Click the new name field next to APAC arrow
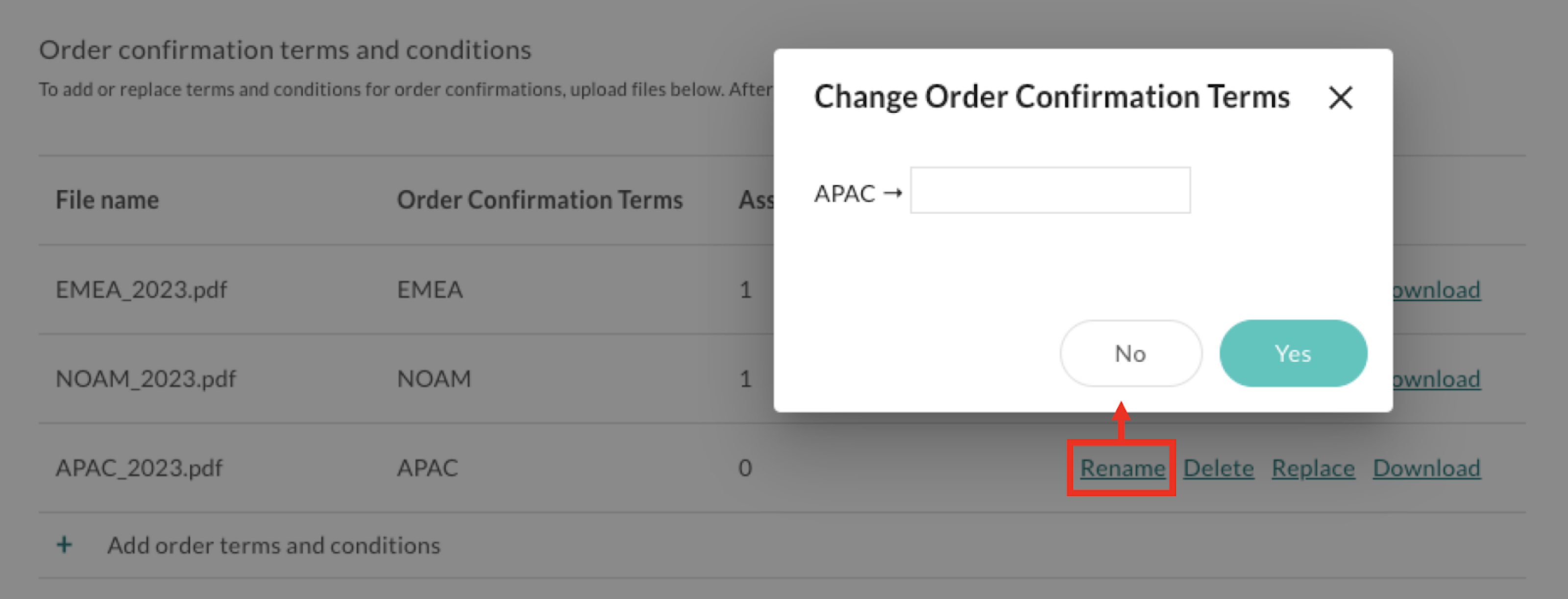The height and width of the screenshot is (599, 1568). point(1050,191)
